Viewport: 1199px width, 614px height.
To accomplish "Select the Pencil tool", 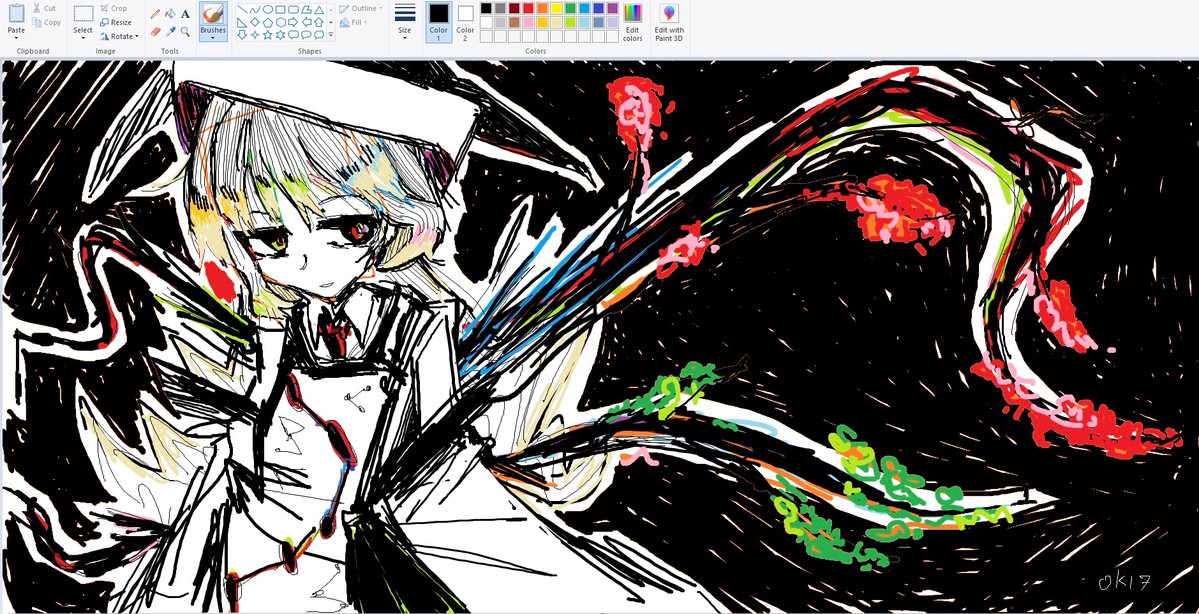I will [x=155, y=14].
